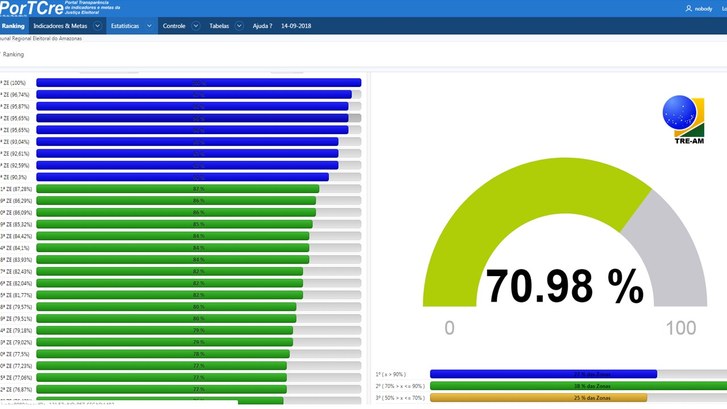727x409 pixels.
Task: Expand the Tabelas dropdown chevron
Action: coord(238,26)
